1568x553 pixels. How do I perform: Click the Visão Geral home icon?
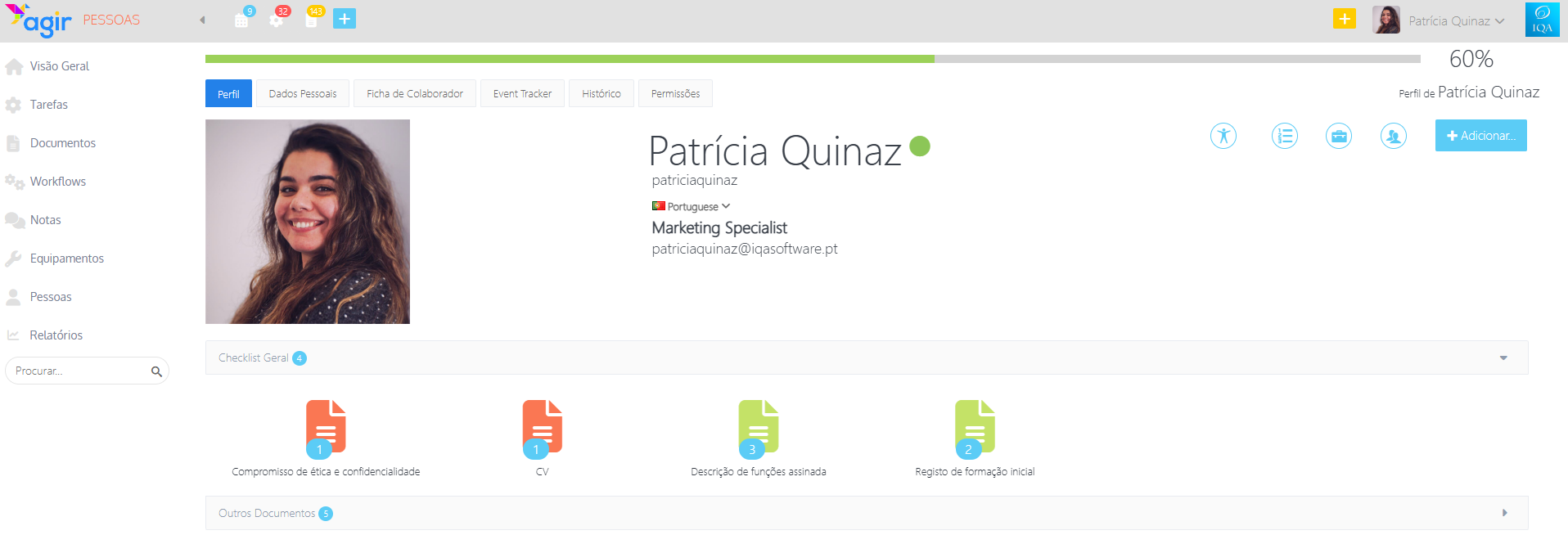(14, 66)
